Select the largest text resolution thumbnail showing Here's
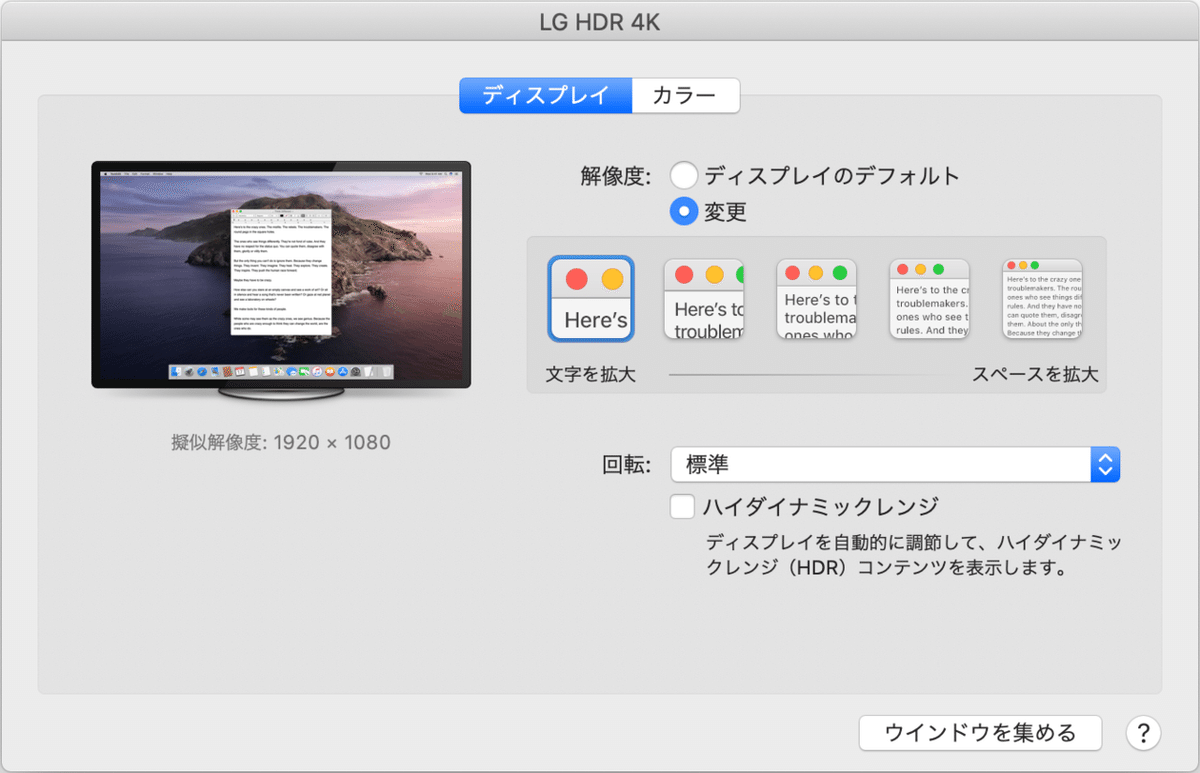1200x773 pixels. (590, 298)
